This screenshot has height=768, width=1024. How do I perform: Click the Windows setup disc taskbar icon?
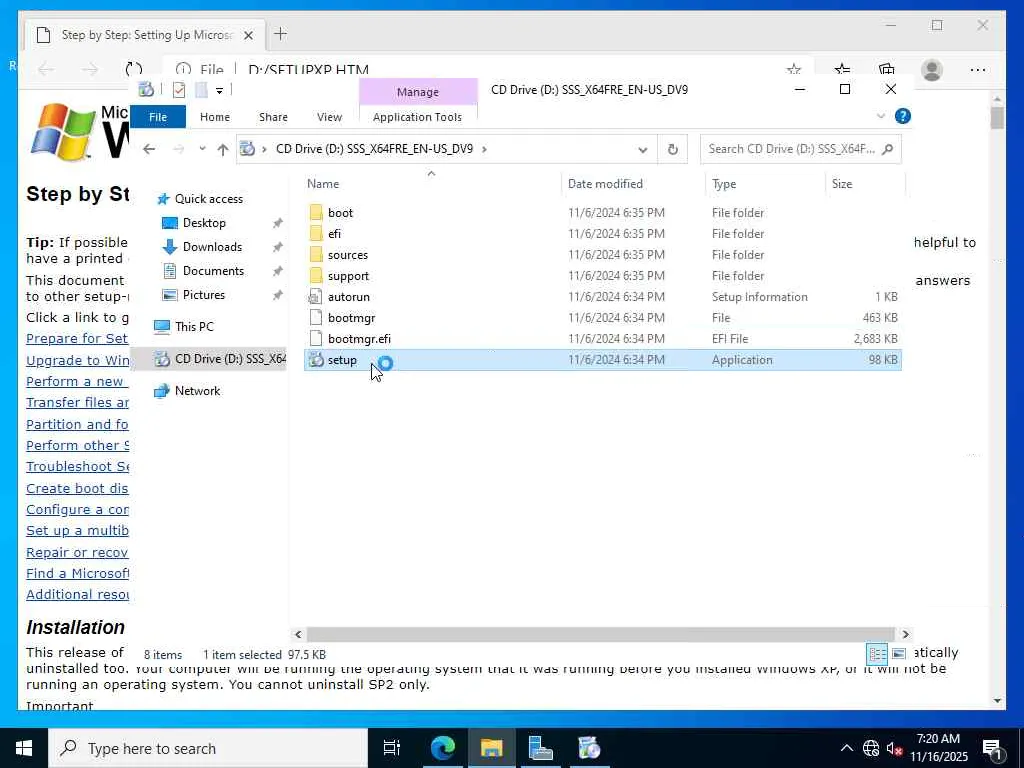tap(589, 748)
